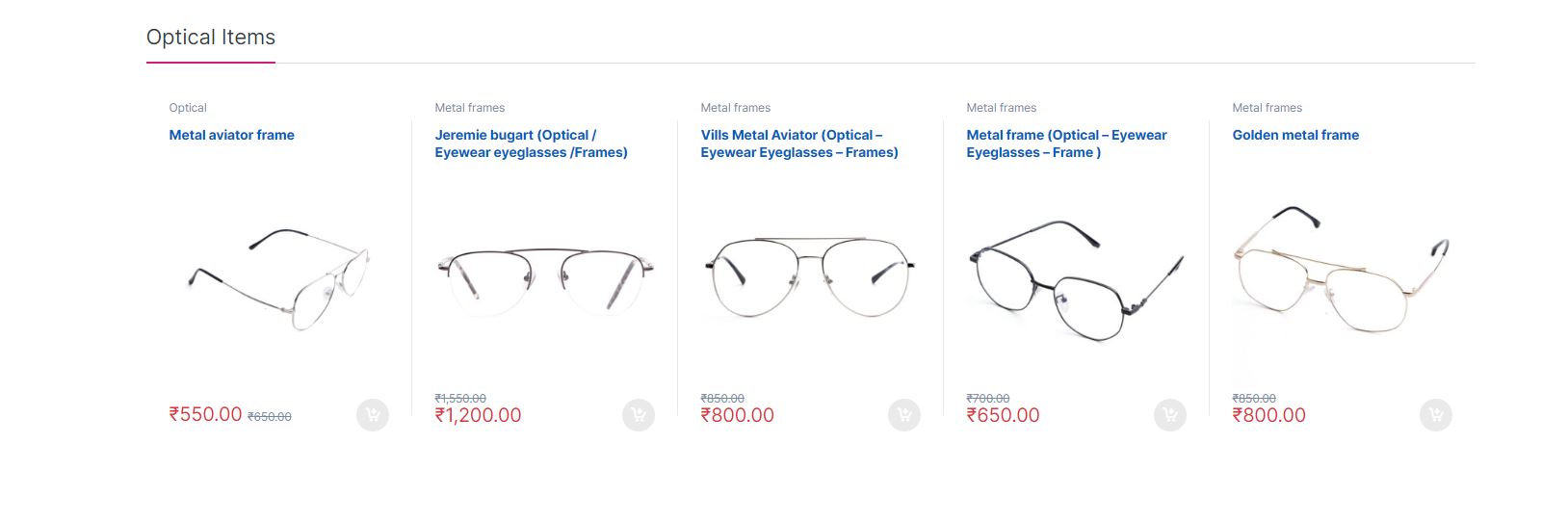Open Golden metal frame product link
This screenshot has height=522, width=1568.
click(1295, 135)
